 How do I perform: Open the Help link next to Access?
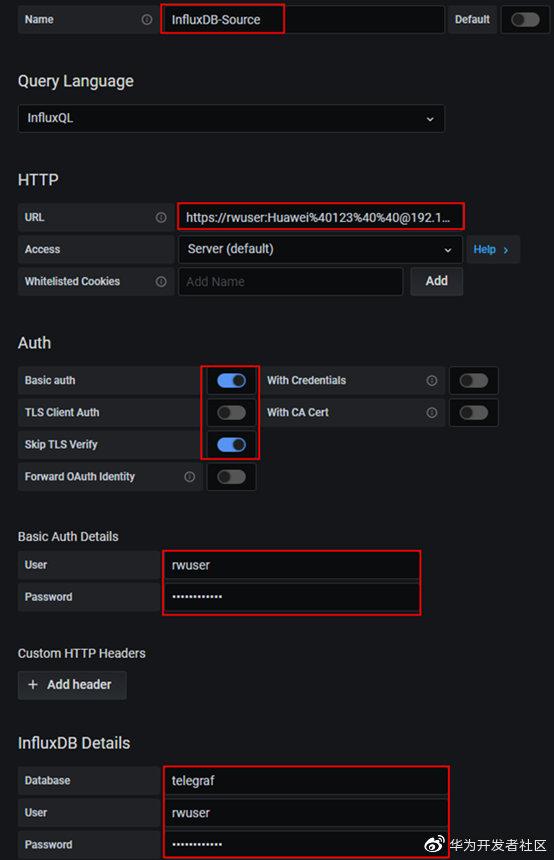tap(491, 250)
